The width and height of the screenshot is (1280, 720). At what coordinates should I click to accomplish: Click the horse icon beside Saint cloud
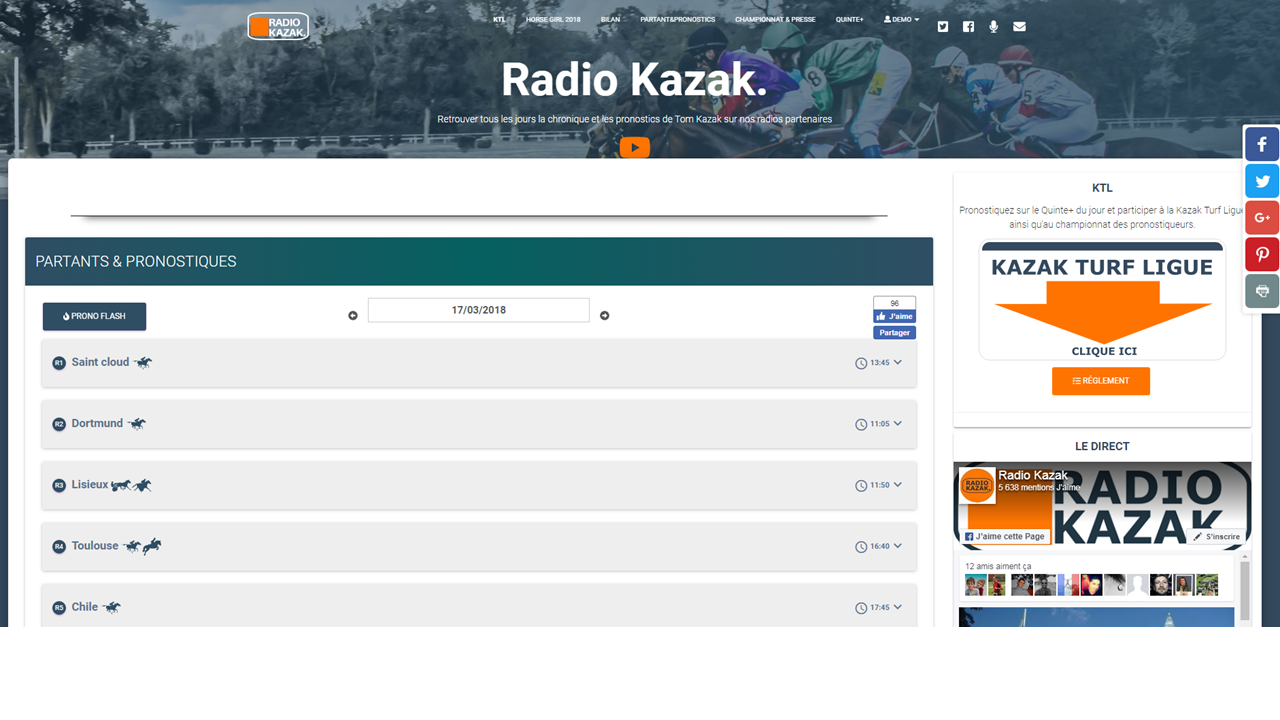coord(143,362)
